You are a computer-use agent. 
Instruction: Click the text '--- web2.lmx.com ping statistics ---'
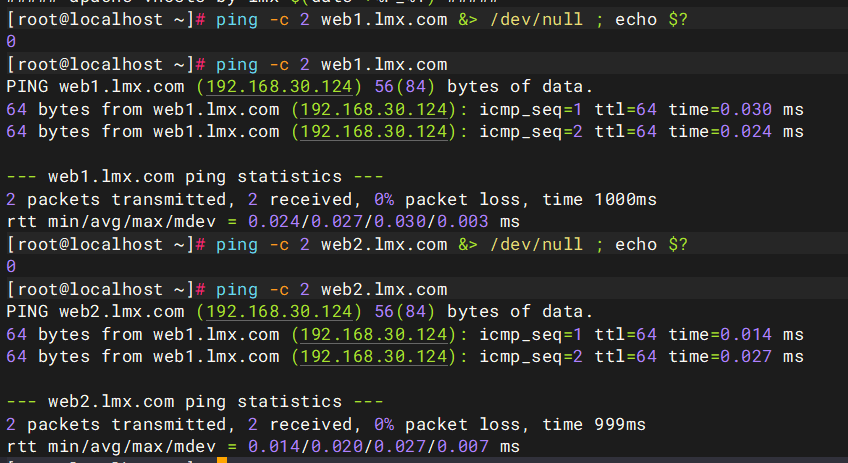coord(195,401)
